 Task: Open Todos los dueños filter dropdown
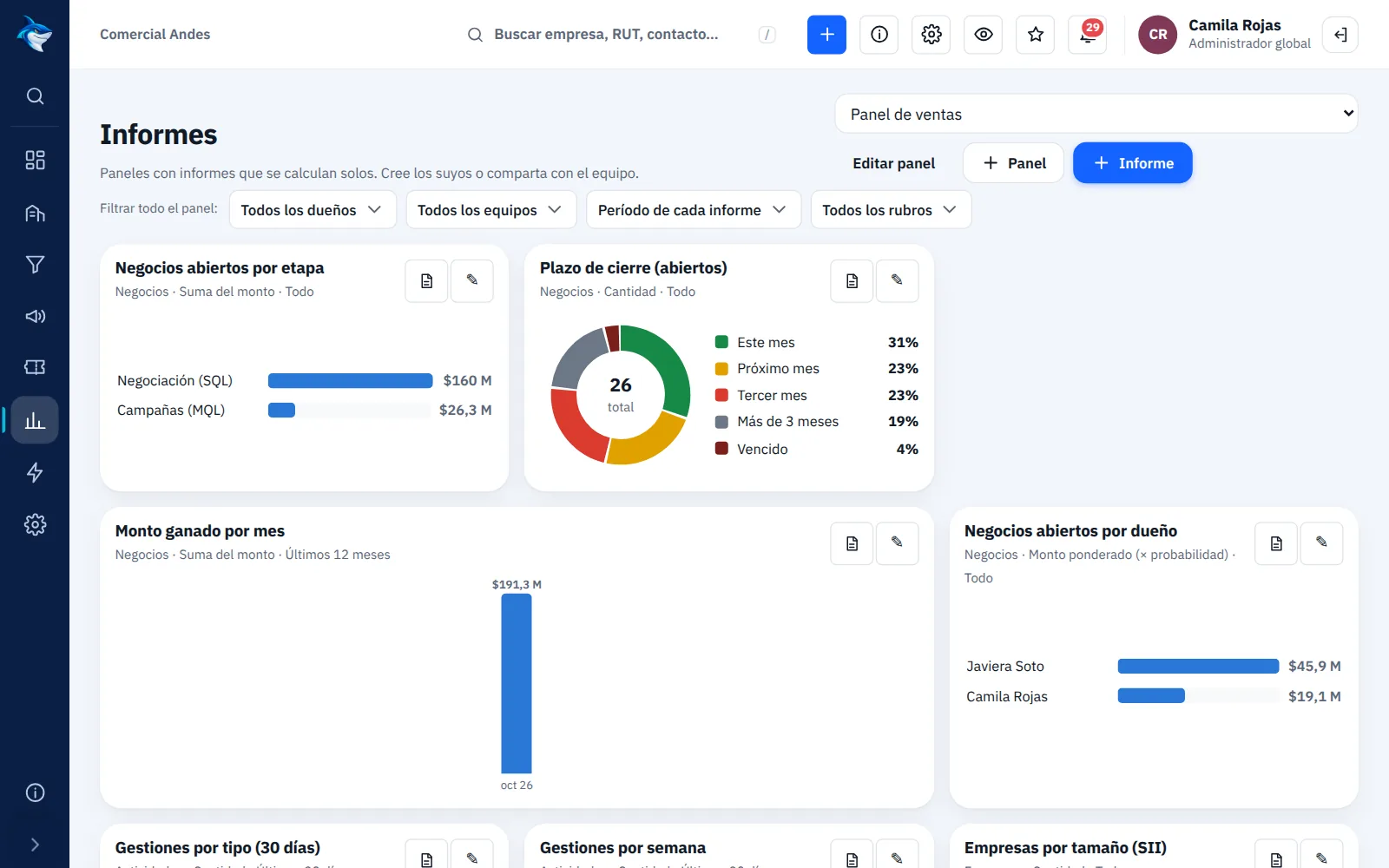[x=313, y=210]
